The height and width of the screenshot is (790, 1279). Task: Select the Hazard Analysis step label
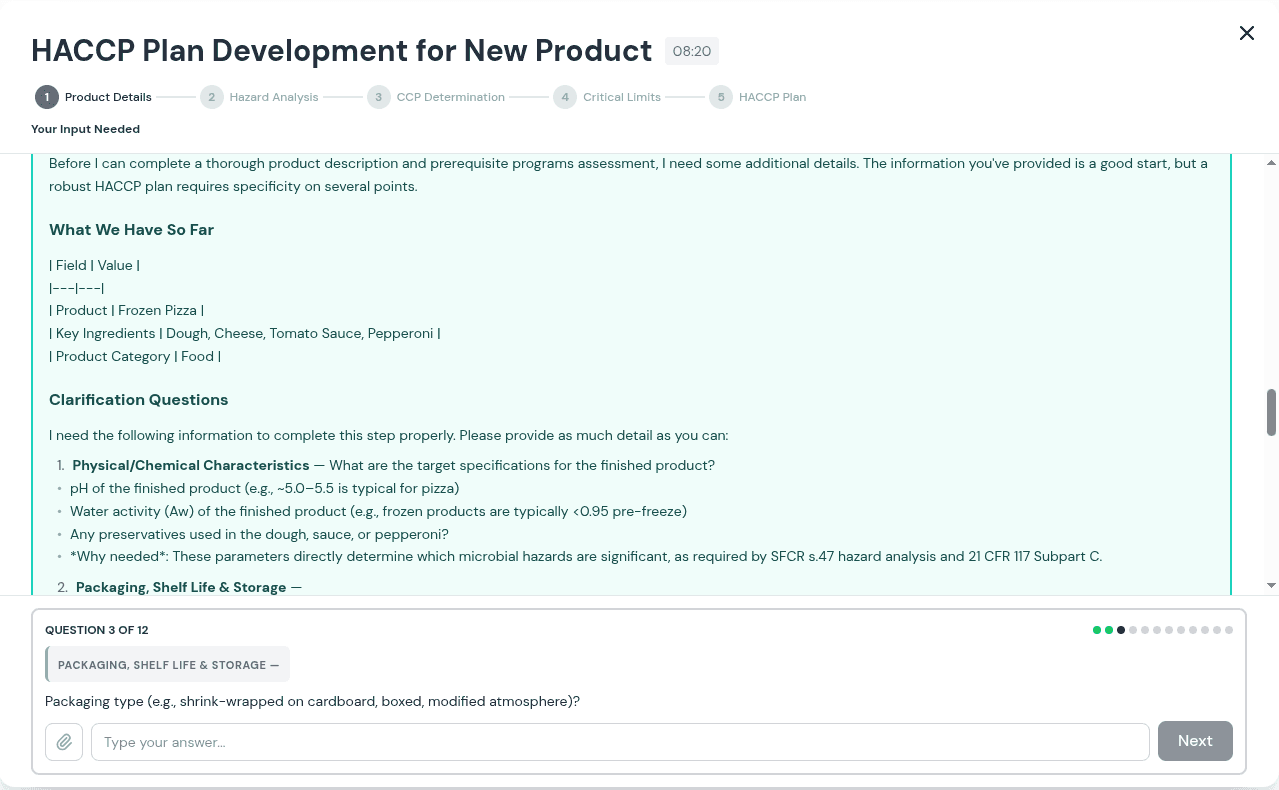(274, 97)
